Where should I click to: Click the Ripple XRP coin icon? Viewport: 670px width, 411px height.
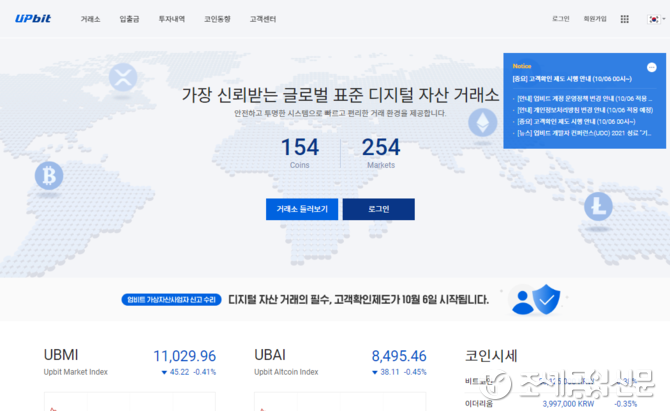coord(123,76)
